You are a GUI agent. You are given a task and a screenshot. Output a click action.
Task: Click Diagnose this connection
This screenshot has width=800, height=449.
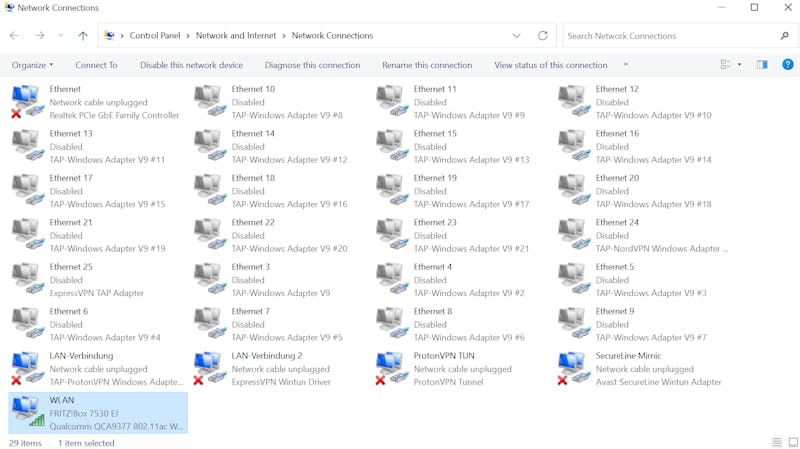pyautogui.click(x=312, y=65)
